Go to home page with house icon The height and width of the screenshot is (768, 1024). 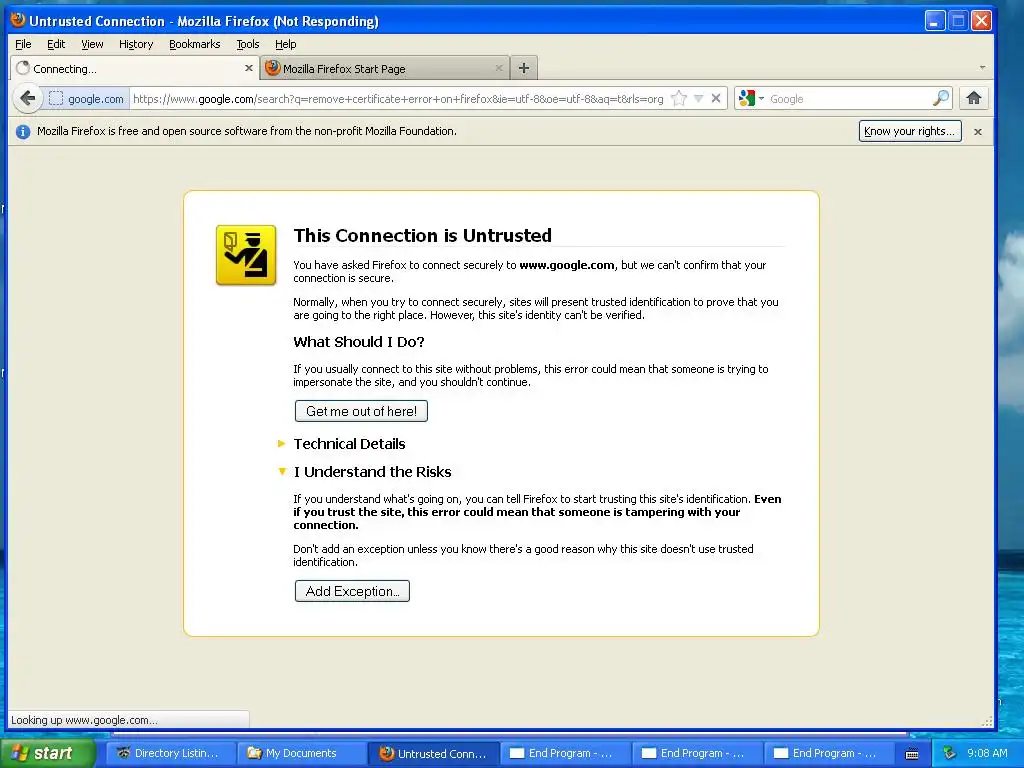pos(974,99)
